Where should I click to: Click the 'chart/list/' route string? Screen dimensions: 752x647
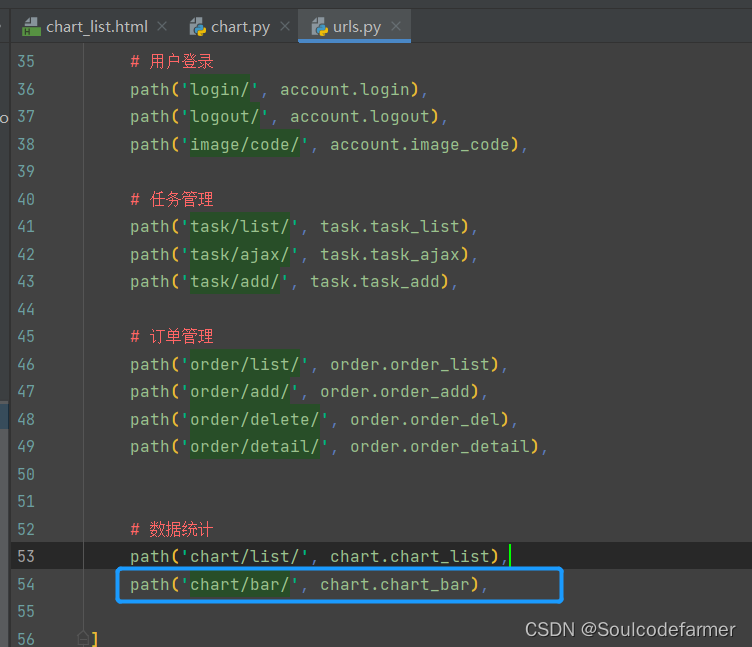(245, 556)
